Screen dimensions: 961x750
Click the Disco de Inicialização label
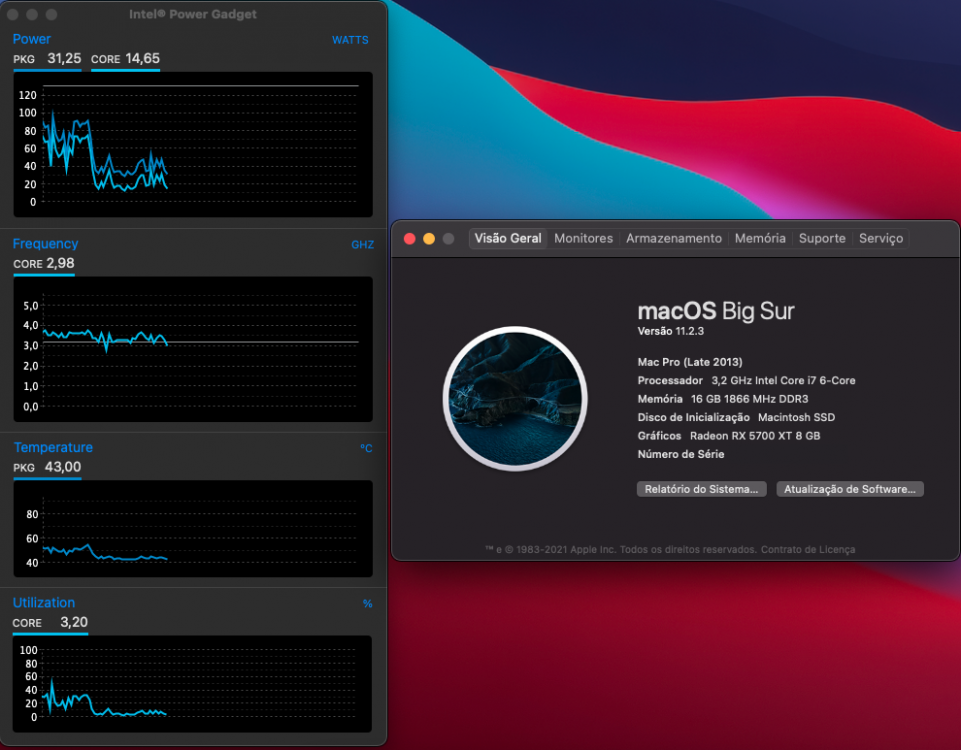point(693,417)
